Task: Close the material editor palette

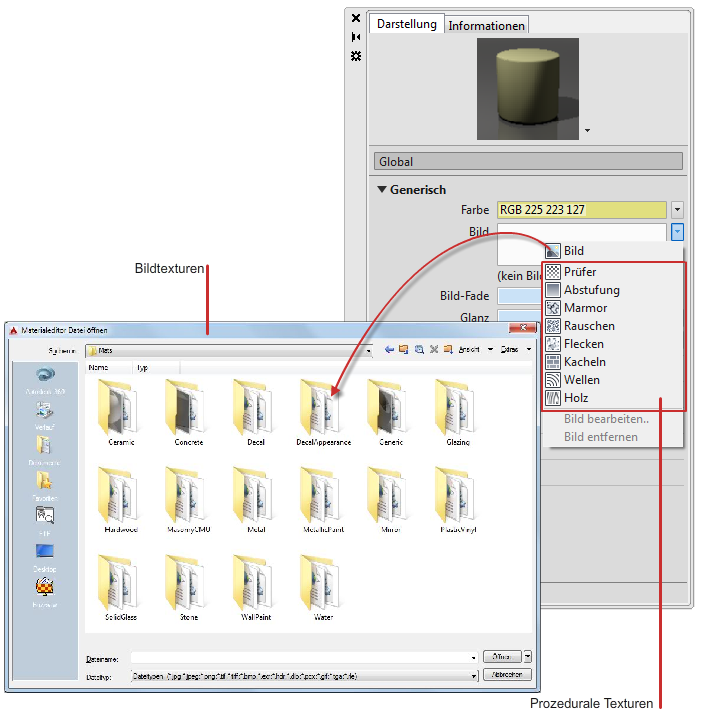Action: click(356, 18)
